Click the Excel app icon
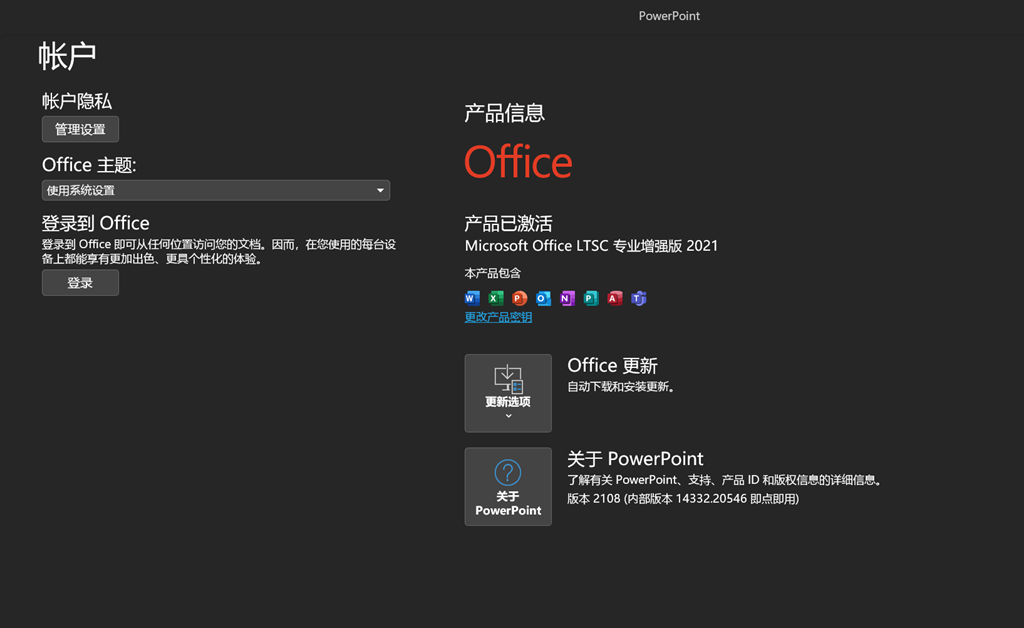Viewport: 1024px width, 628px height. 496,298
